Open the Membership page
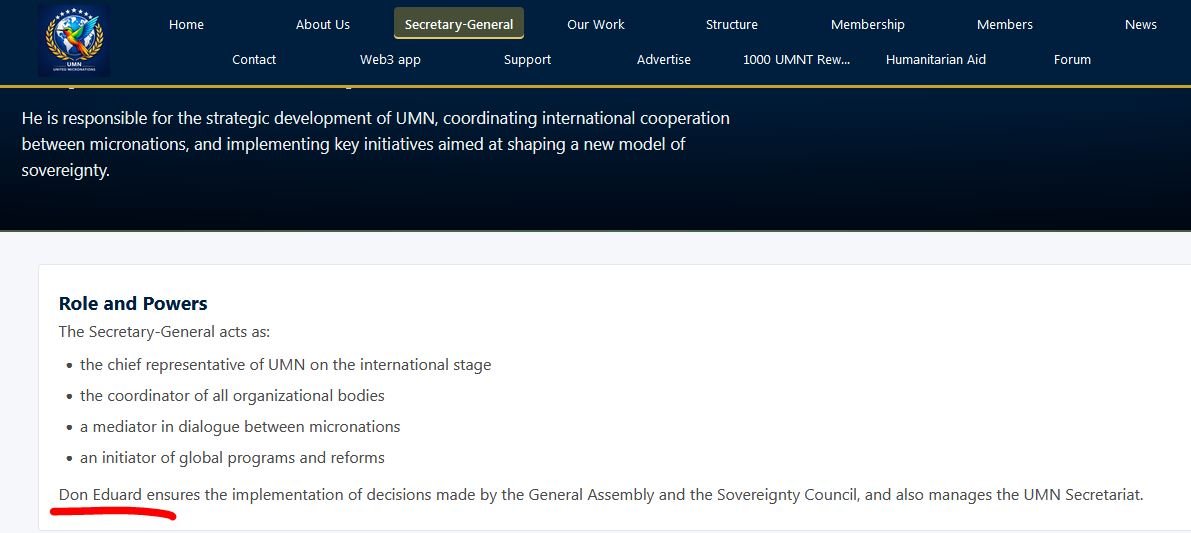1191x533 pixels. pyautogui.click(x=868, y=25)
